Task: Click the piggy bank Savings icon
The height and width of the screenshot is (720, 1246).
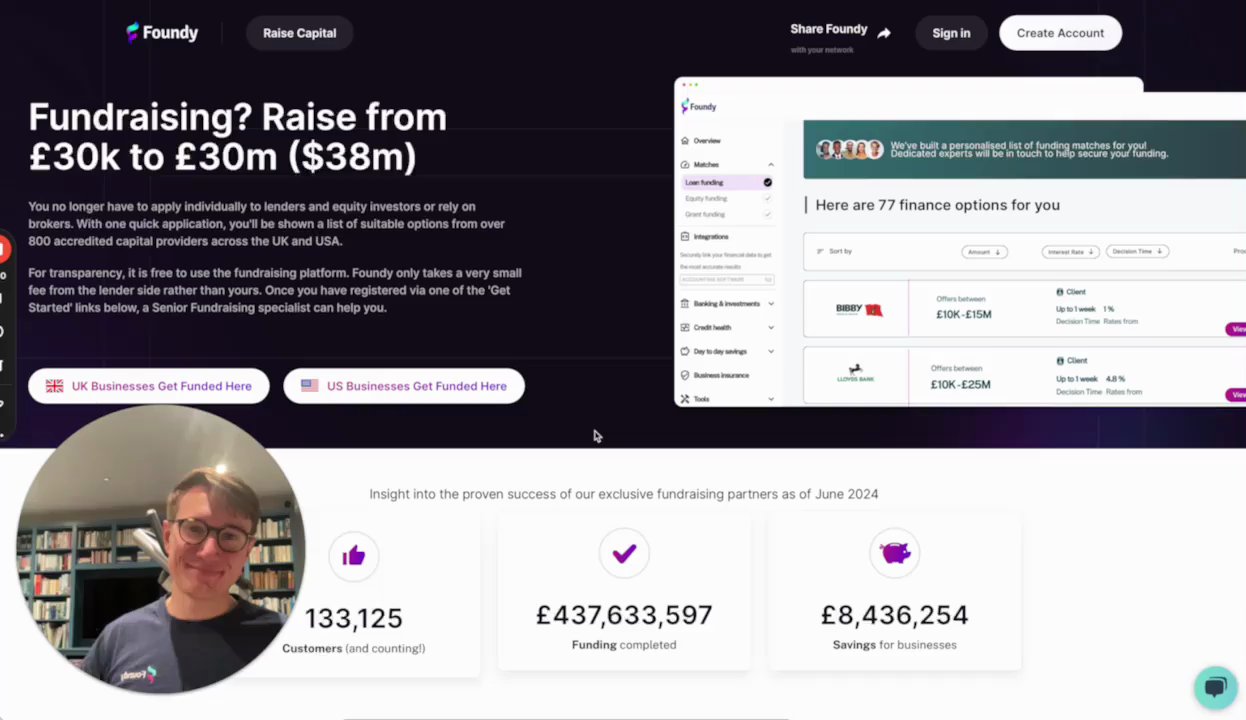Action: 894,553
